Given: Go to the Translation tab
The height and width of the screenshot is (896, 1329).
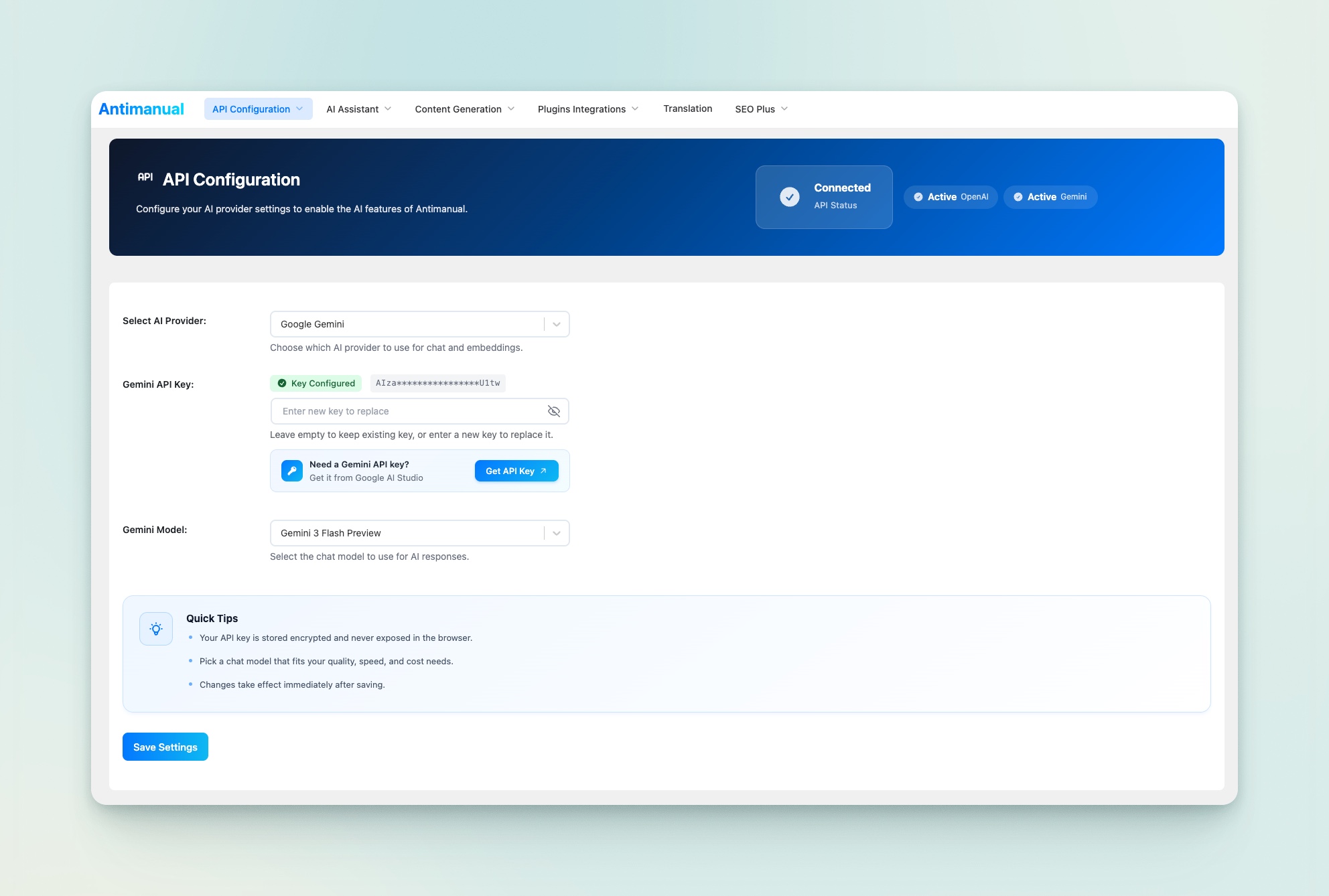Looking at the screenshot, I should (x=687, y=108).
